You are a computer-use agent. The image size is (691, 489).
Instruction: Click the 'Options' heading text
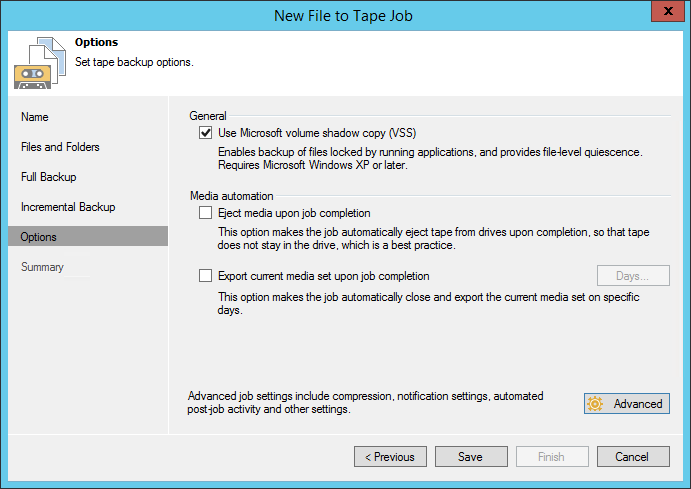(x=97, y=42)
